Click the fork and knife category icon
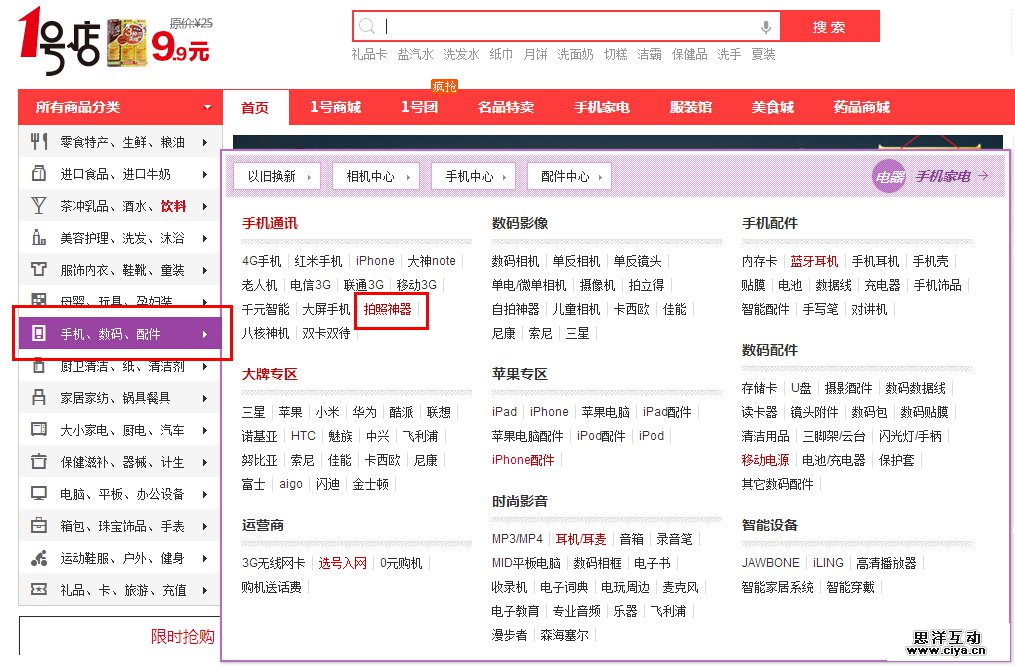The width and height of the screenshot is (1015, 666). coord(39,141)
